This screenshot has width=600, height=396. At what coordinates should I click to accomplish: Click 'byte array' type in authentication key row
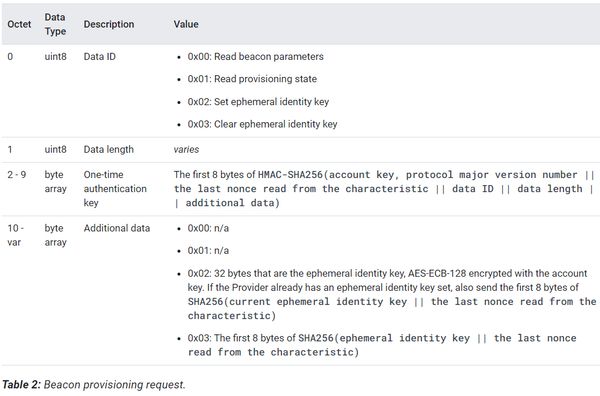[x=55, y=182]
